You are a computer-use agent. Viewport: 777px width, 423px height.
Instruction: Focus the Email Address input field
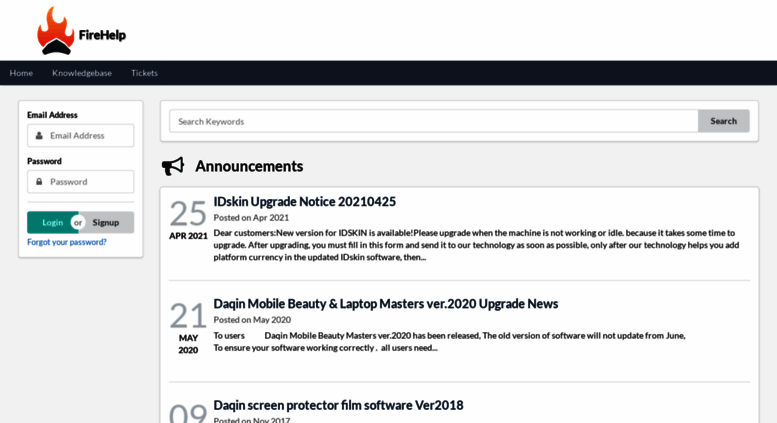click(80, 136)
